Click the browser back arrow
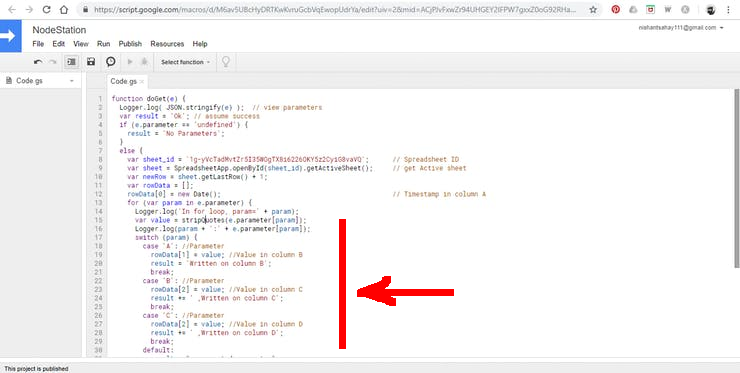The width and height of the screenshot is (740, 373). (x=11, y=9)
